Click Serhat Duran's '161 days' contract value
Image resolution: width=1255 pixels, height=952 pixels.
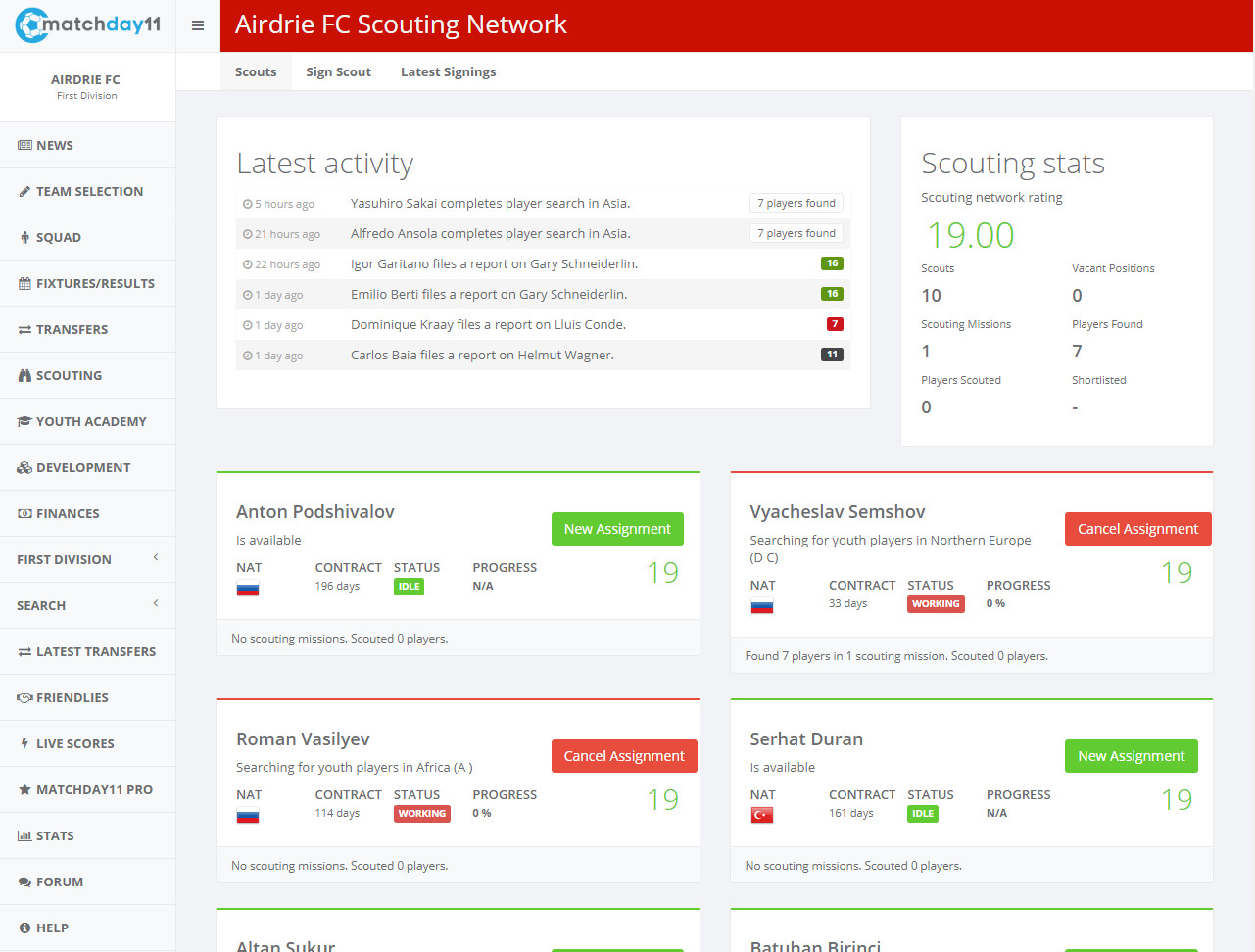[x=850, y=813]
